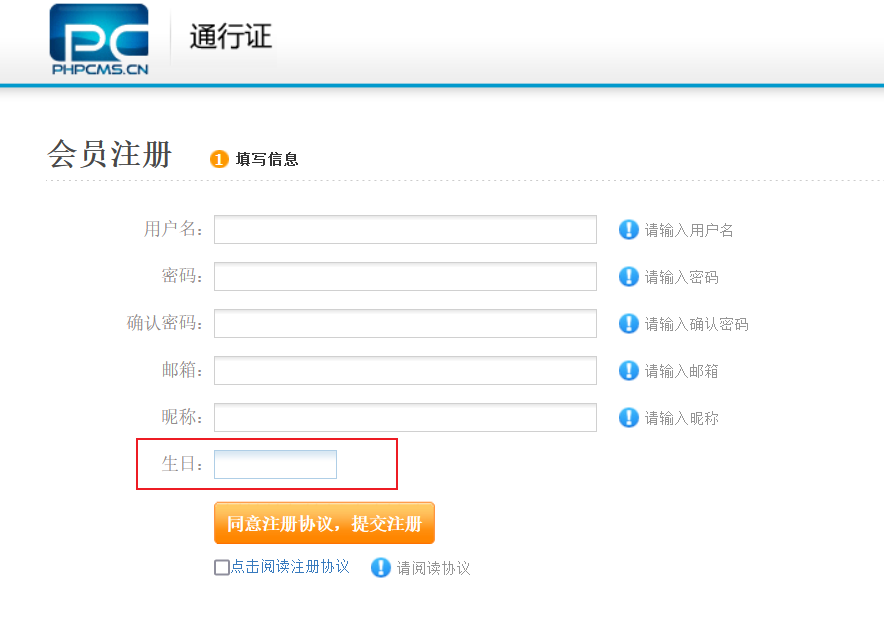Click the info icon beside 请输入昵称
The image size is (884, 619).
628,418
